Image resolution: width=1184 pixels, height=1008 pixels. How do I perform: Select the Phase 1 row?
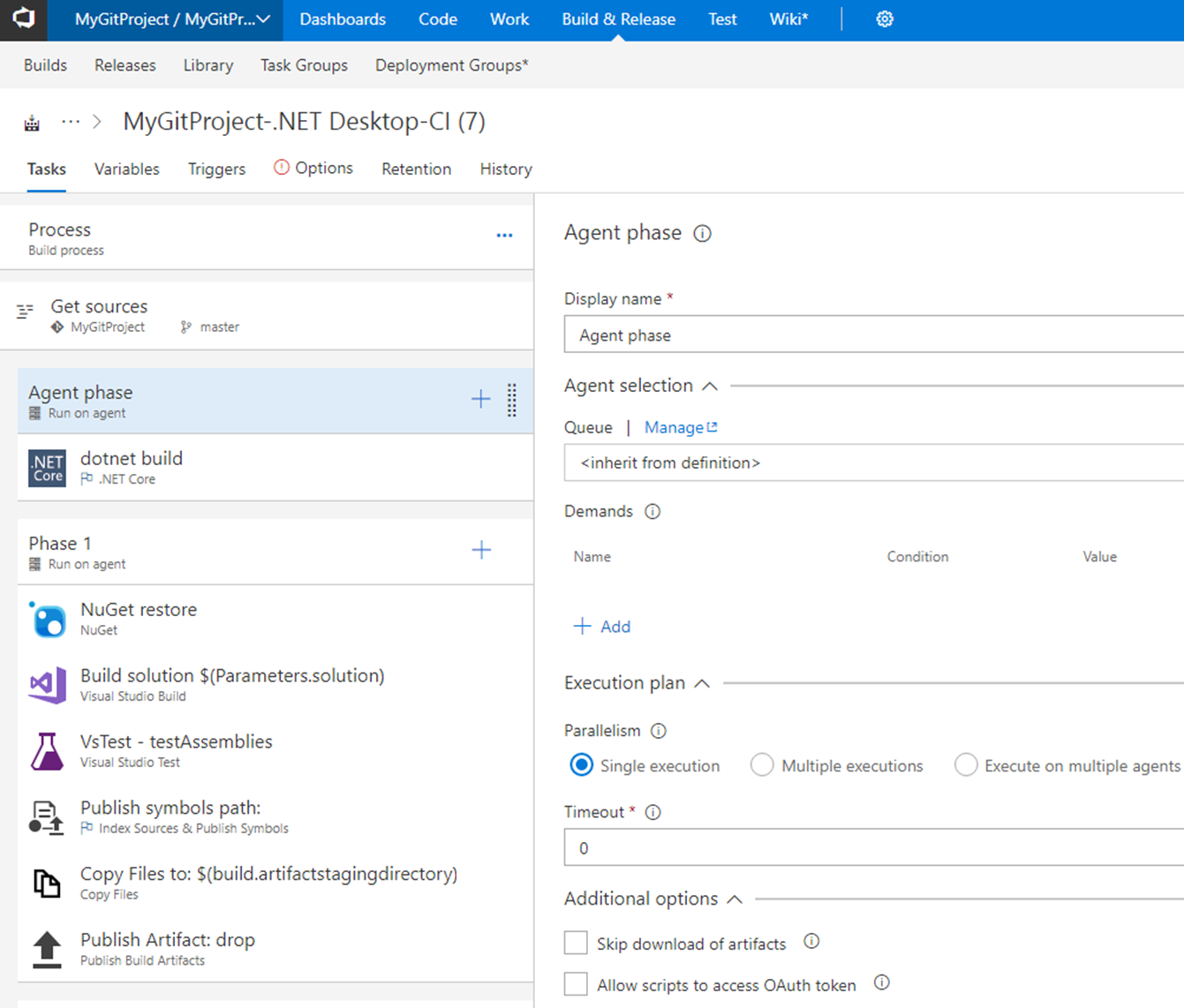coord(275,552)
